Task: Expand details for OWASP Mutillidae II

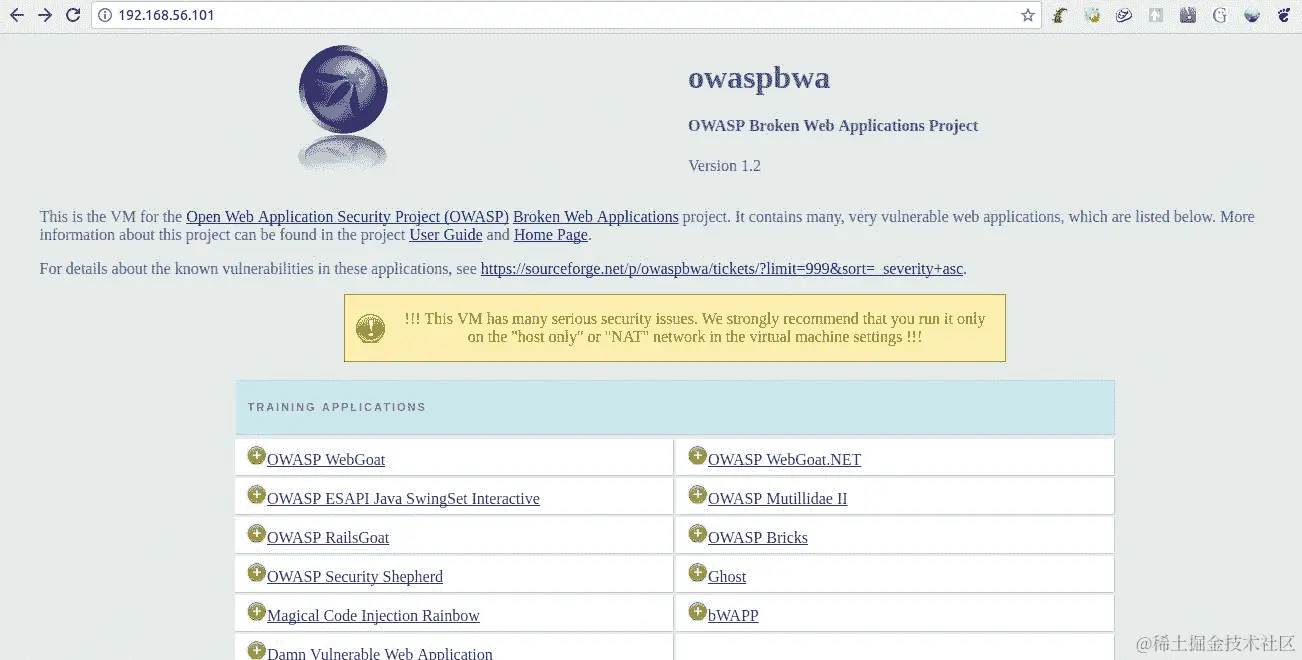Action: (x=697, y=495)
